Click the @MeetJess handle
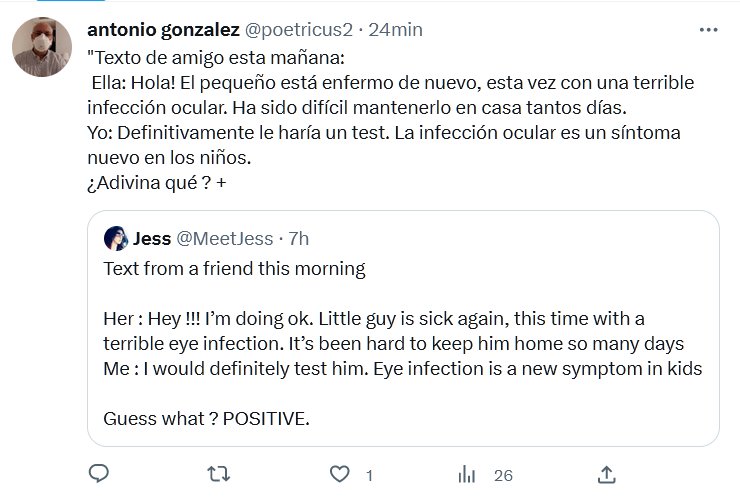Screen dimensions: 740x500 click(223, 239)
